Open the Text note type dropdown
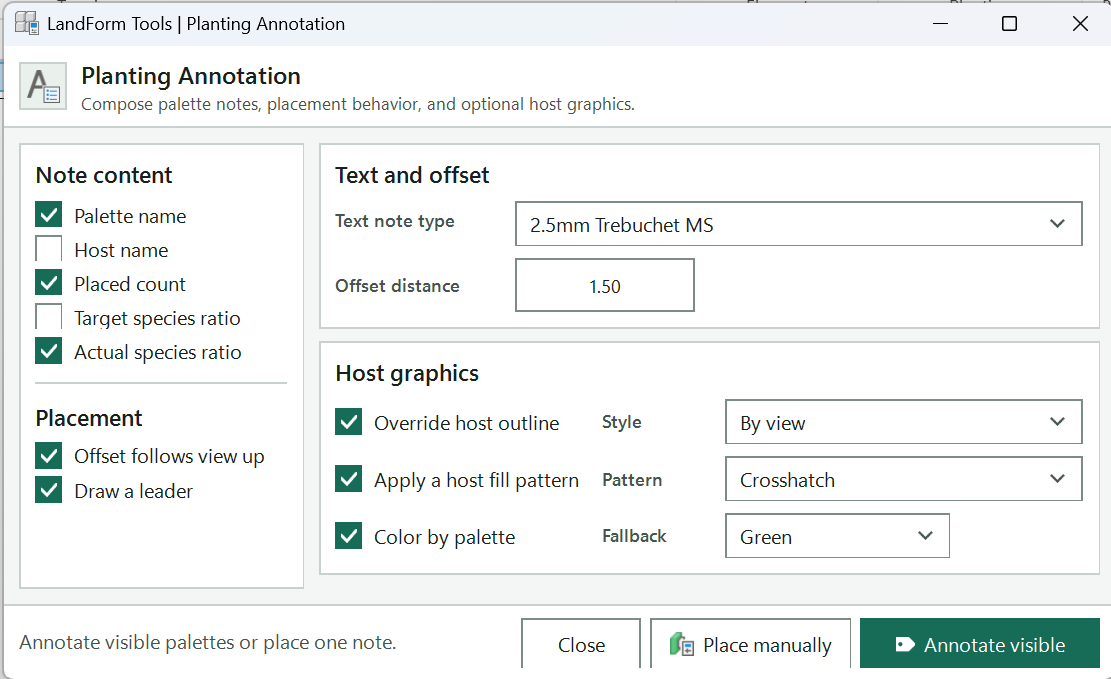 point(799,224)
